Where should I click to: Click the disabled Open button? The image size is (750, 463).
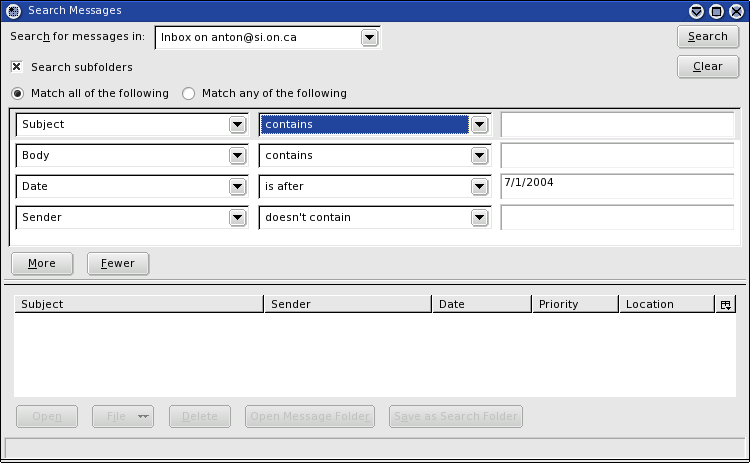point(47,417)
